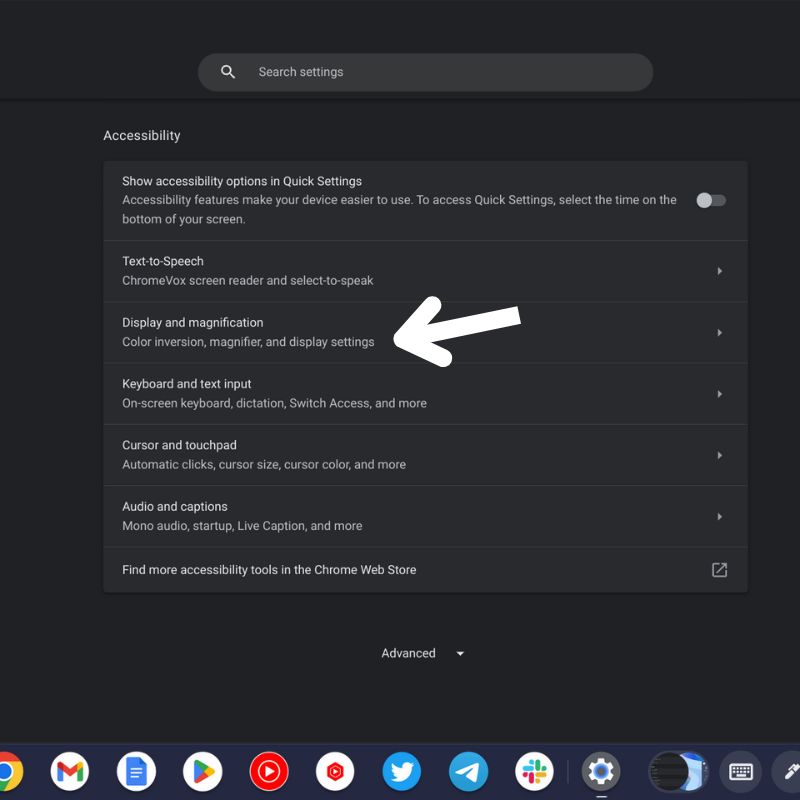Click Keyboard and text input chevron
The image size is (800, 800).
pos(719,394)
